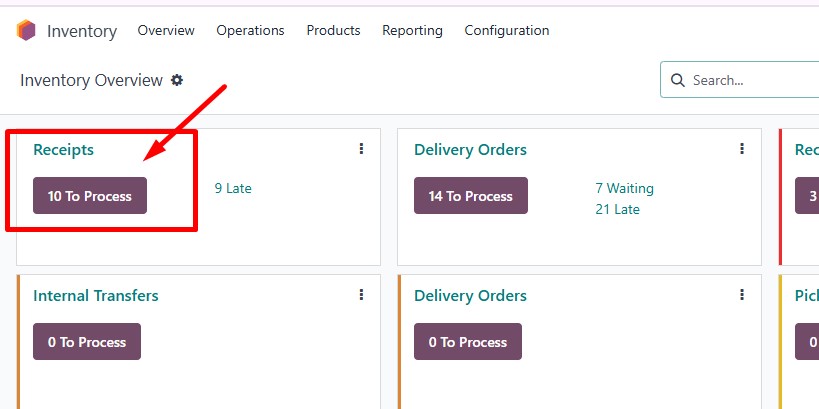Click the 14 To Process button

pos(471,195)
